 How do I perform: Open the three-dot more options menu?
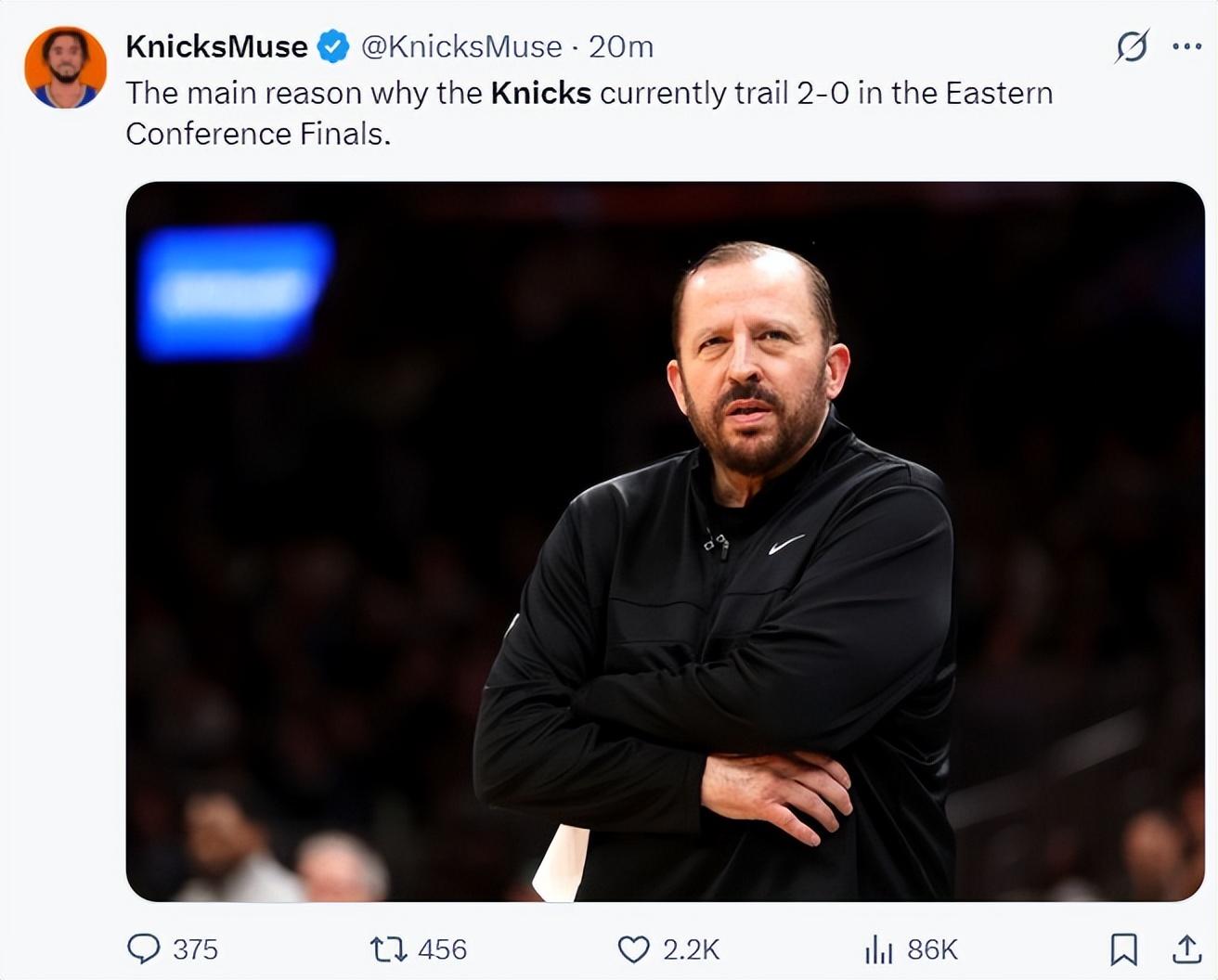[x=1186, y=46]
